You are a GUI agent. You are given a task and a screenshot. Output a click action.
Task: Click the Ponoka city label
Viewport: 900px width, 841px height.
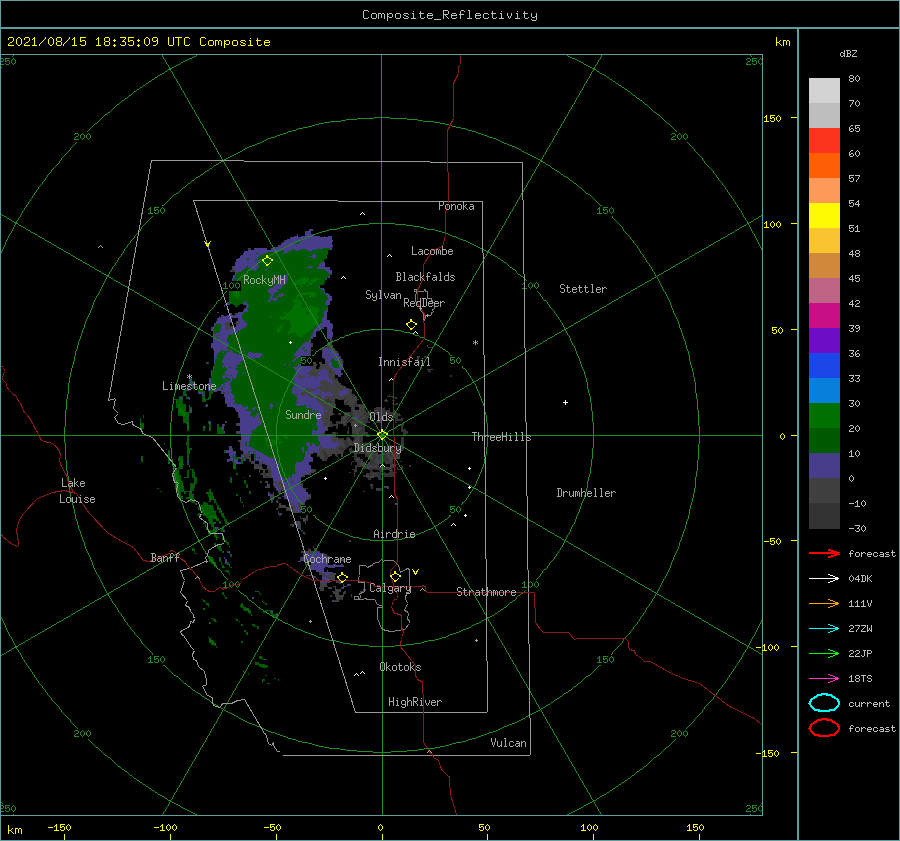pyautogui.click(x=456, y=206)
